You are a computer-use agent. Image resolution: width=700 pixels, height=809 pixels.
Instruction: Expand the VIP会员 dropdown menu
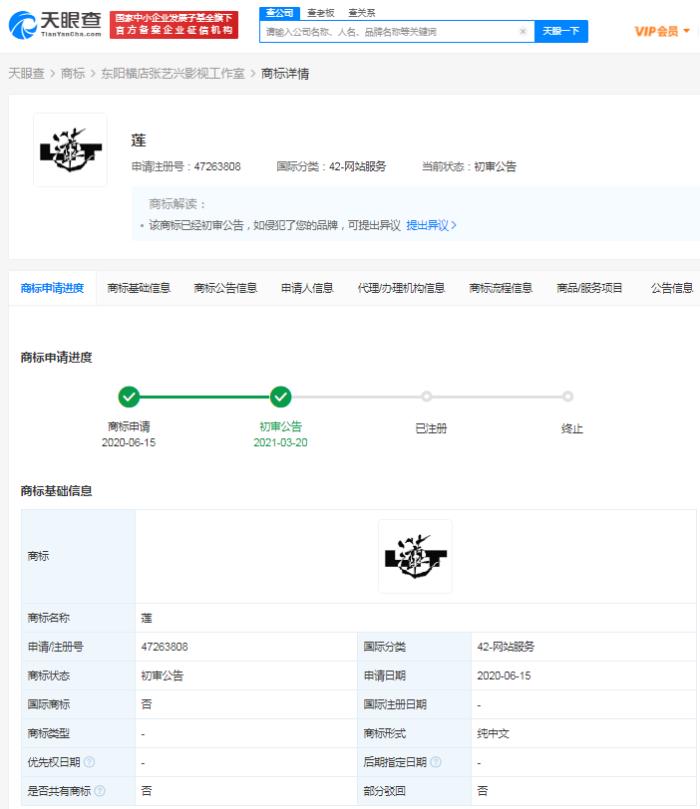point(662,32)
